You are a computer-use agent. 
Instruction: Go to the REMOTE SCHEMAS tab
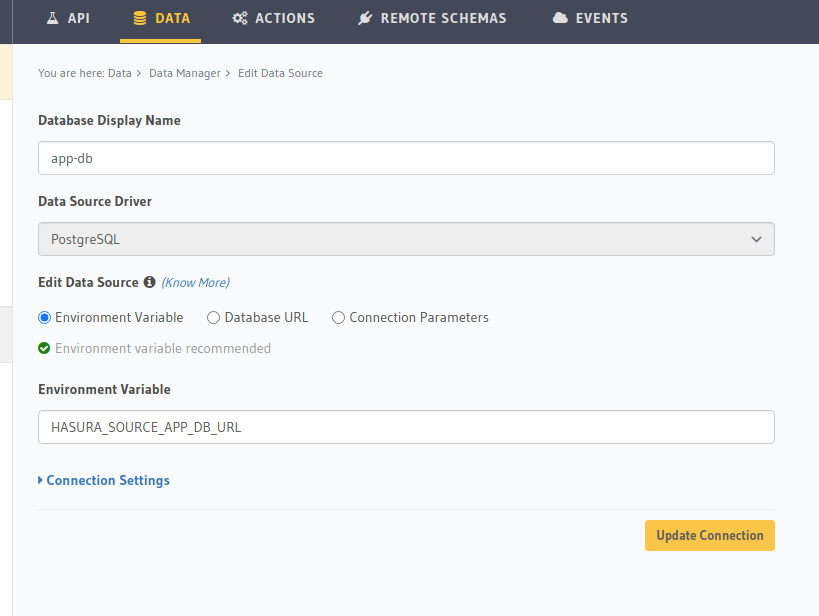(x=432, y=19)
